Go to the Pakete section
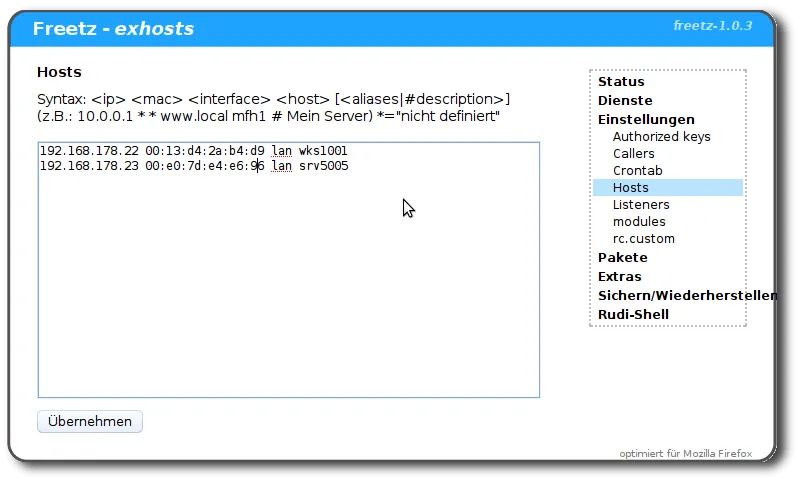Viewport: 800px width, 482px height. point(623,258)
